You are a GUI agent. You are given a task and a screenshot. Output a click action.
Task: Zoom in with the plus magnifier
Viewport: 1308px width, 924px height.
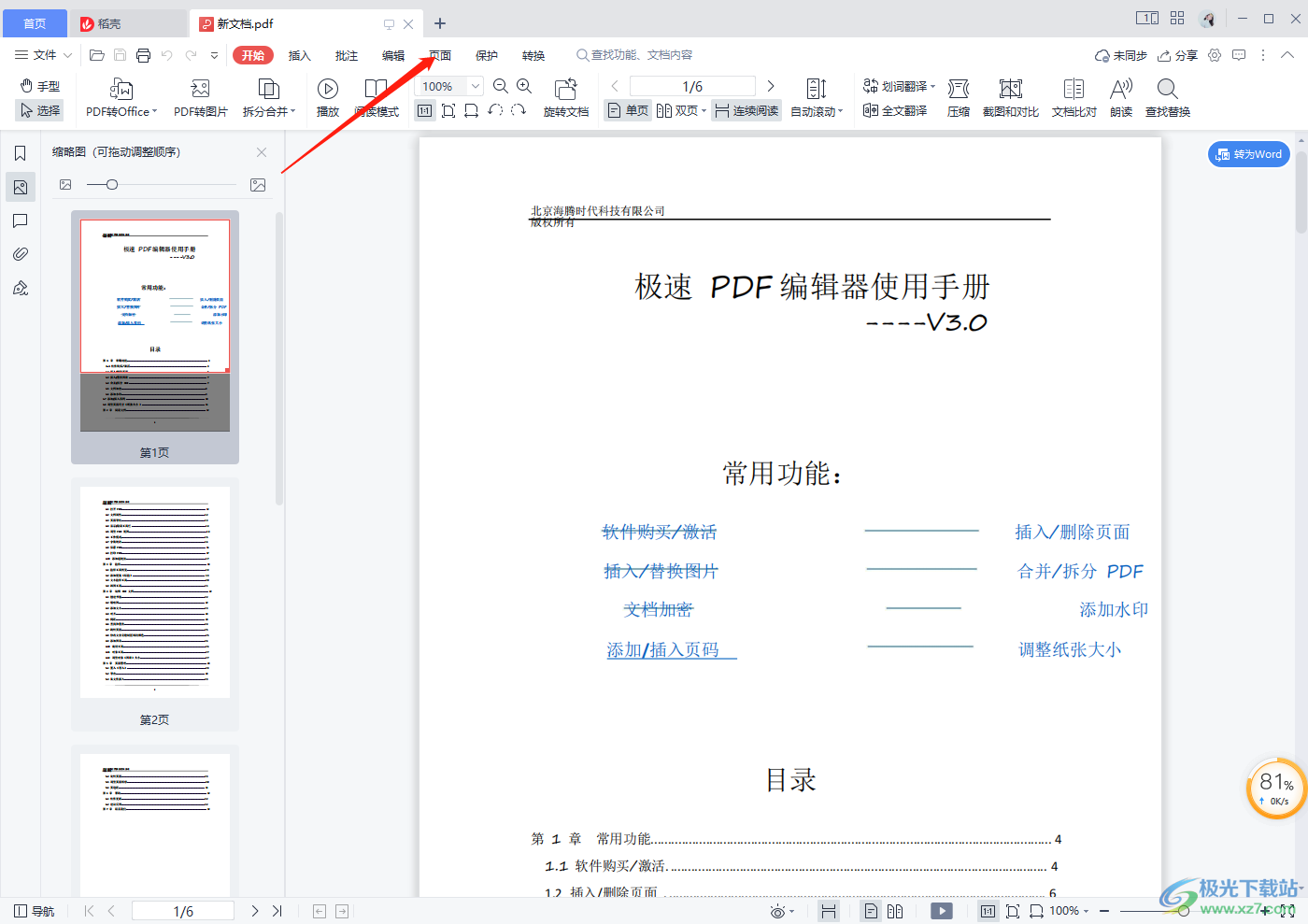pyautogui.click(x=524, y=86)
